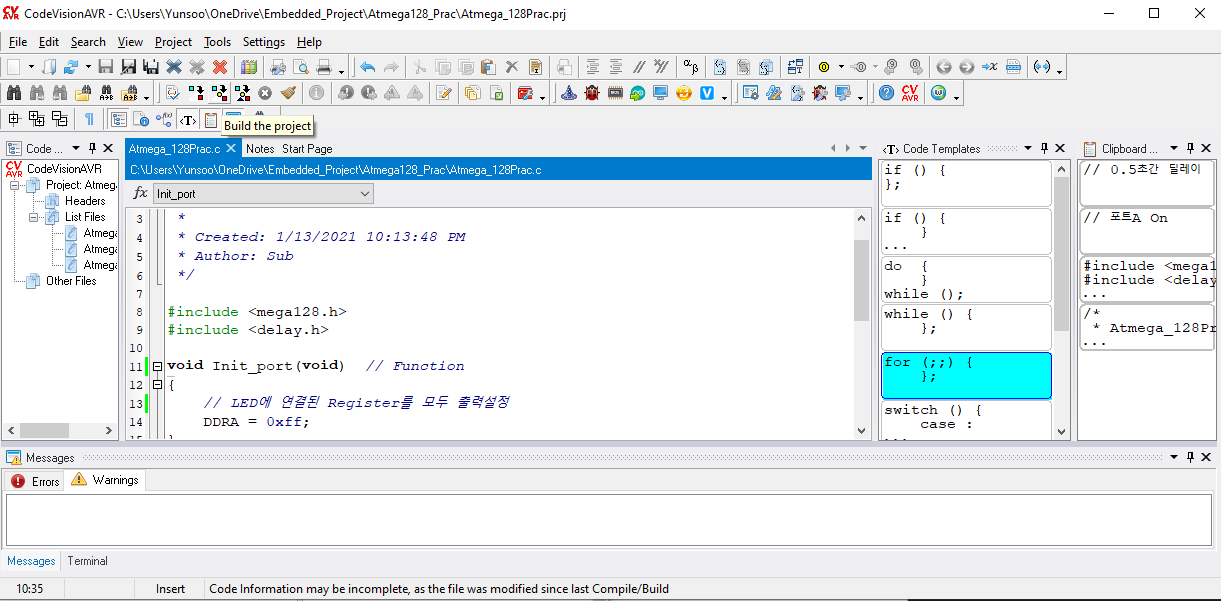
Task: Click the red bug Debugger icon
Action: click(x=592, y=93)
